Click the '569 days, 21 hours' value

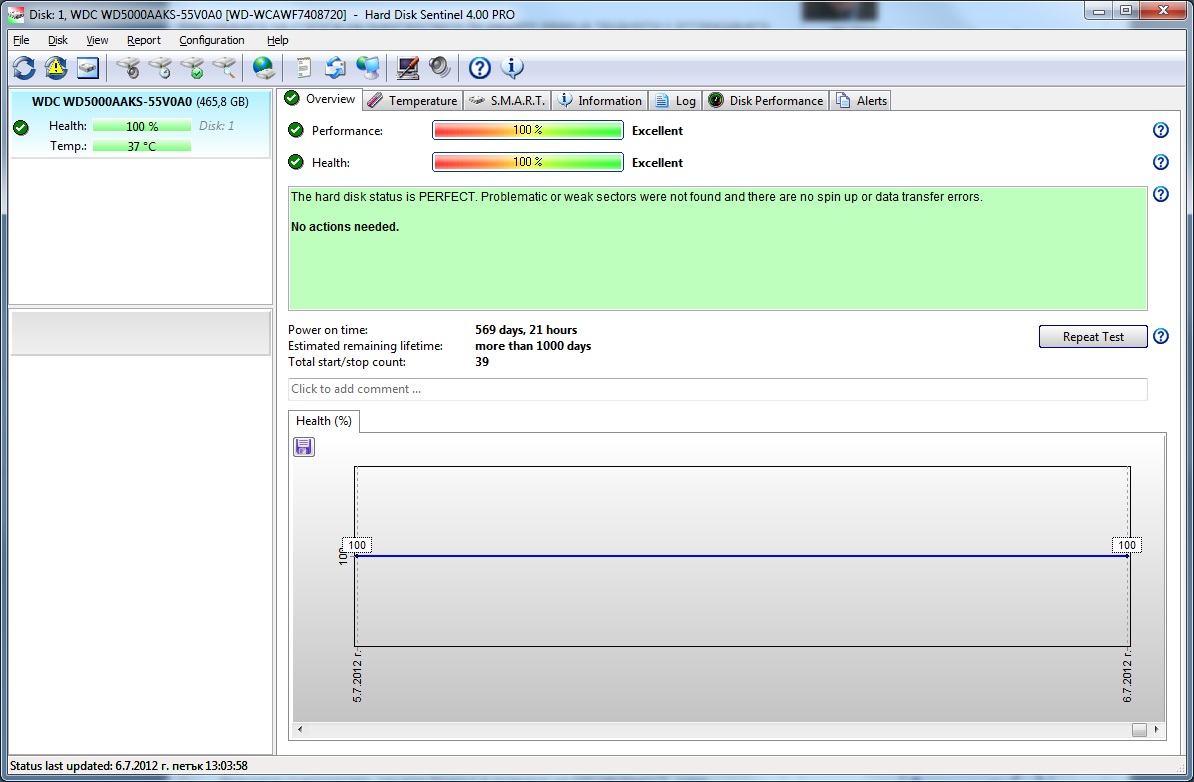point(526,330)
